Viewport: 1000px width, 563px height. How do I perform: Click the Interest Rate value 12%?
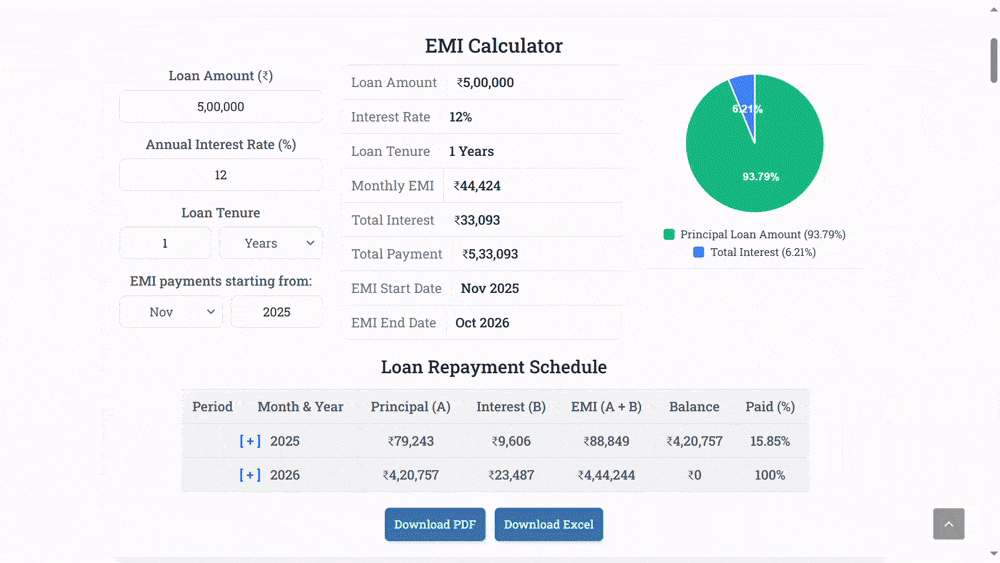pyautogui.click(x=460, y=117)
